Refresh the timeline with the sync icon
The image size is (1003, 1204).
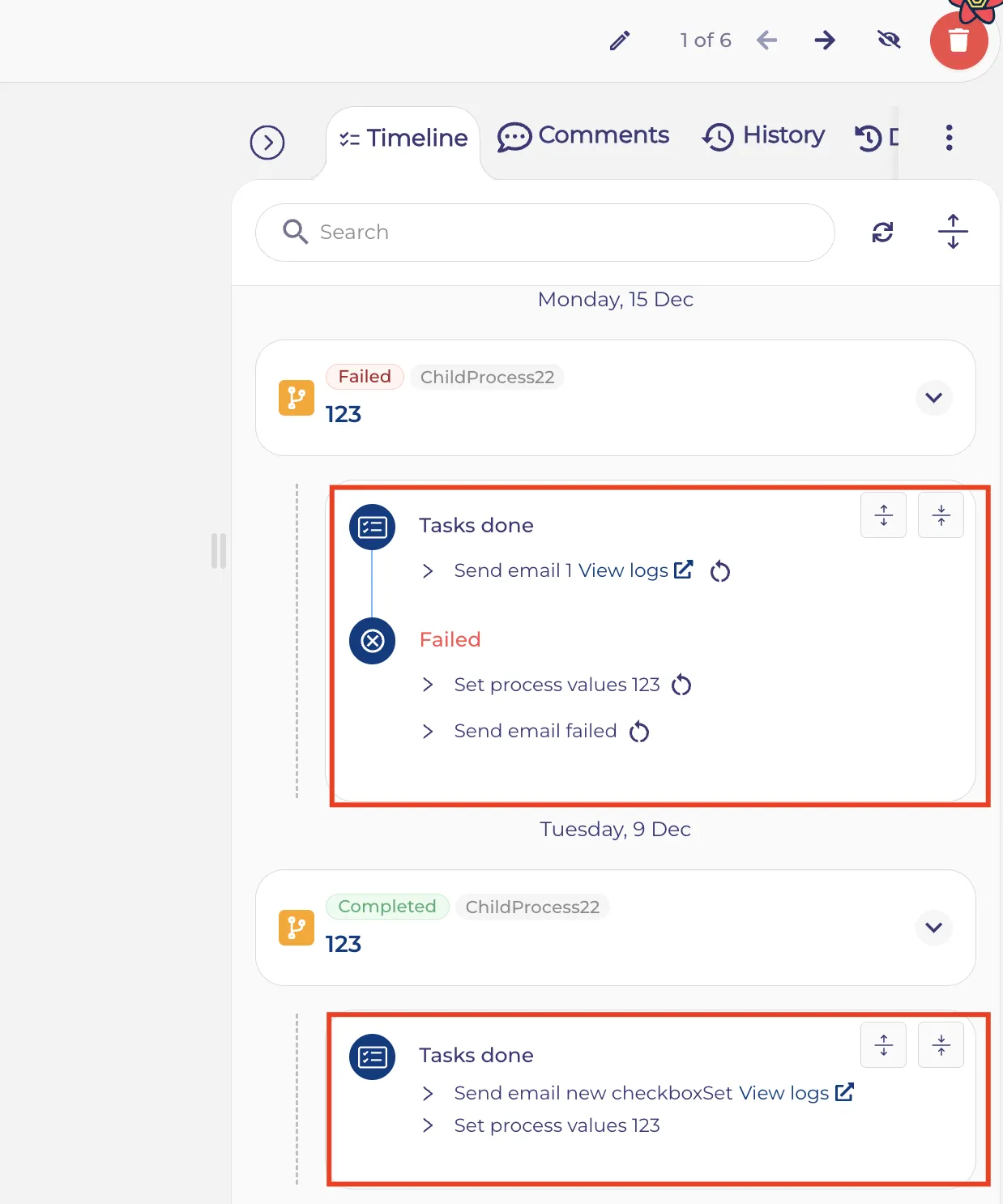(882, 233)
